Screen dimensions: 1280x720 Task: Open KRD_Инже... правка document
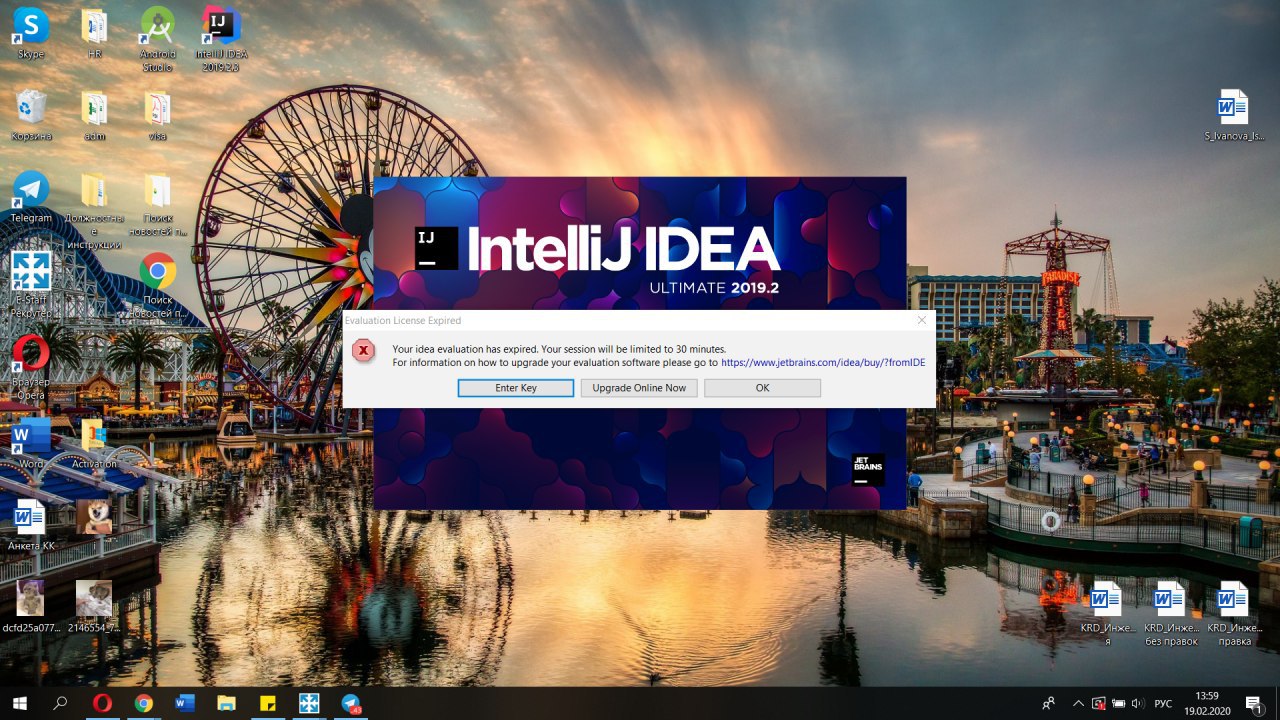click(1233, 613)
